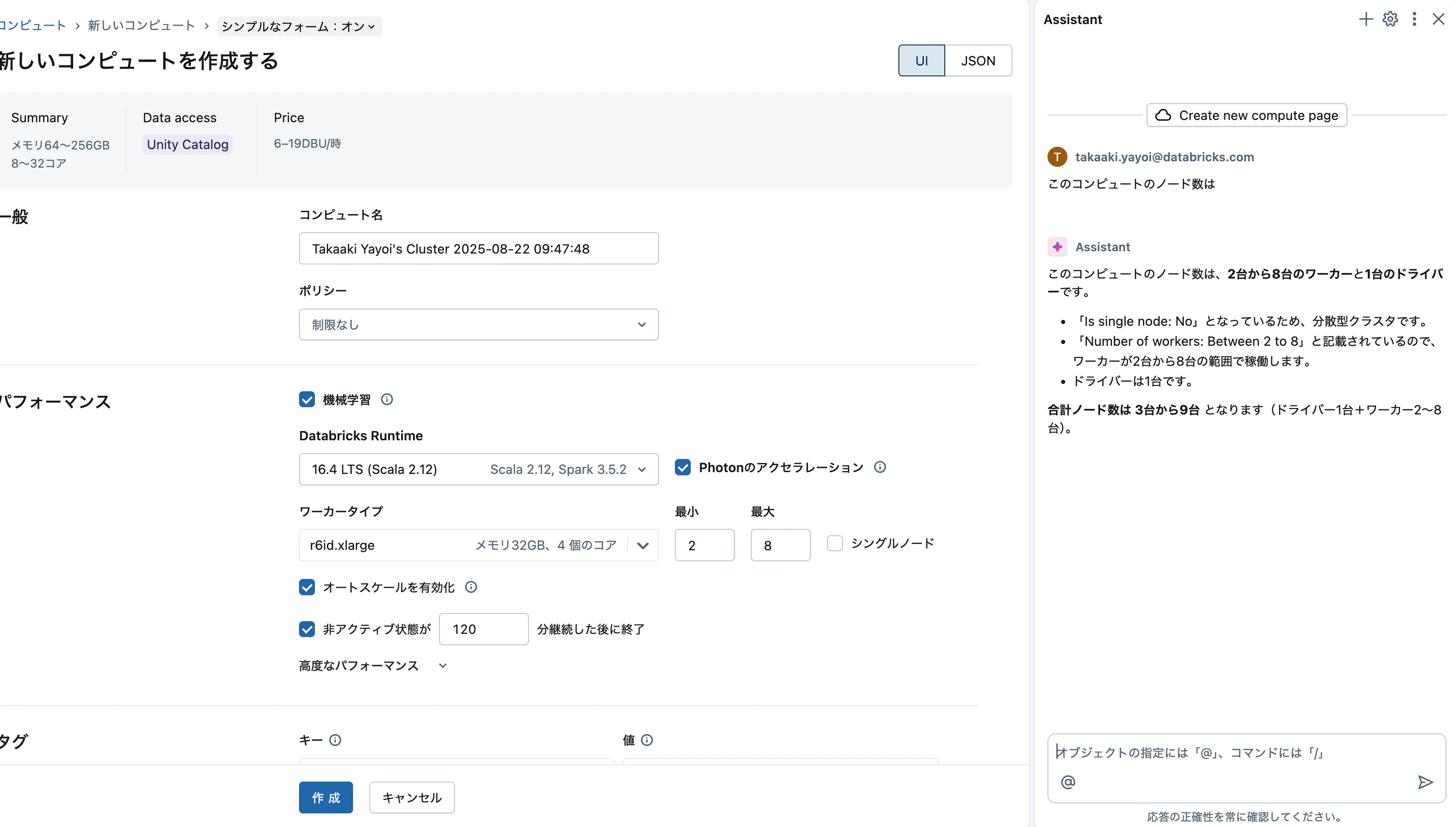Viewport: 1456px width, 827px height.
Task: Click the 作成 button
Action: pos(326,797)
